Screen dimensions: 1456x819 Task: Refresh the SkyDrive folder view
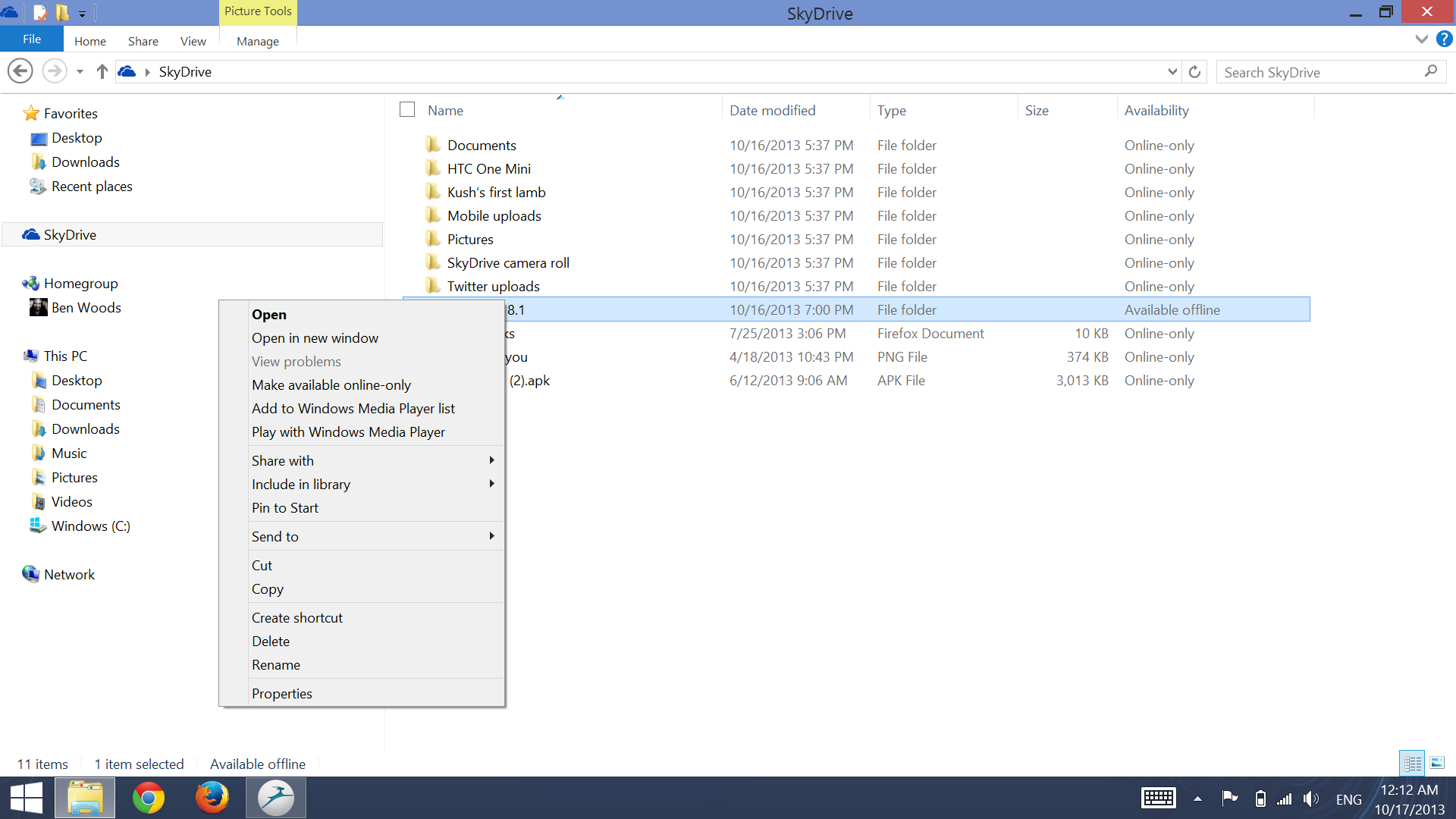click(1194, 72)
